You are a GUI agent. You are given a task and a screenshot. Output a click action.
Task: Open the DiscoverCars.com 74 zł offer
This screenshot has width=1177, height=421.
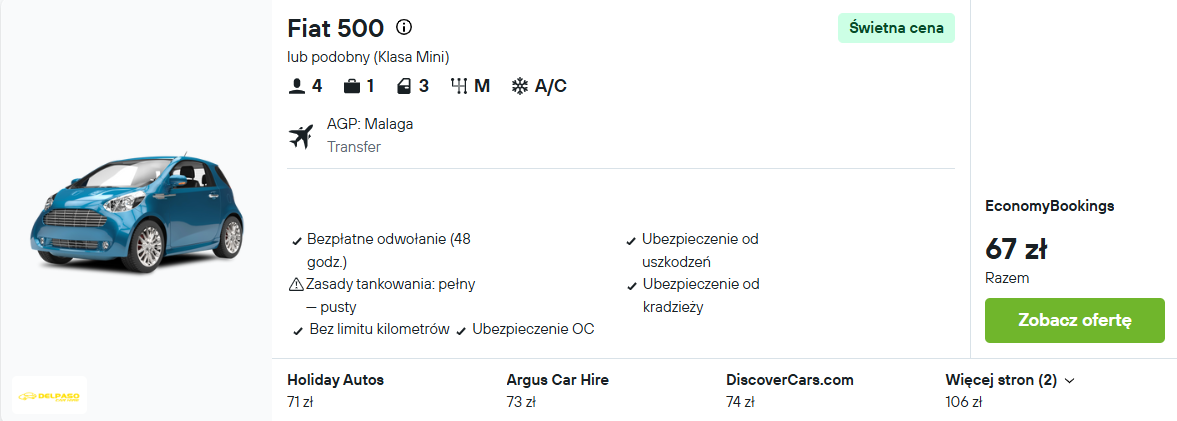point(790,390)
